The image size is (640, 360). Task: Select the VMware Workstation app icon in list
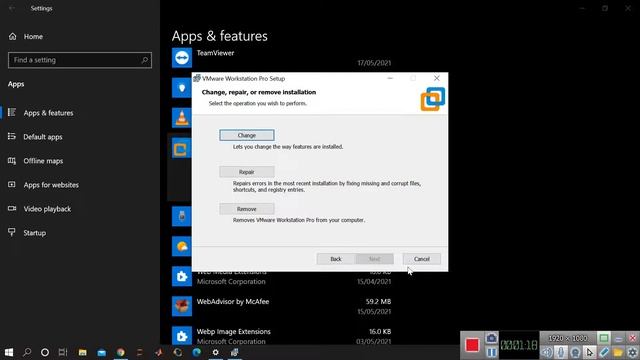pos(181,149)
